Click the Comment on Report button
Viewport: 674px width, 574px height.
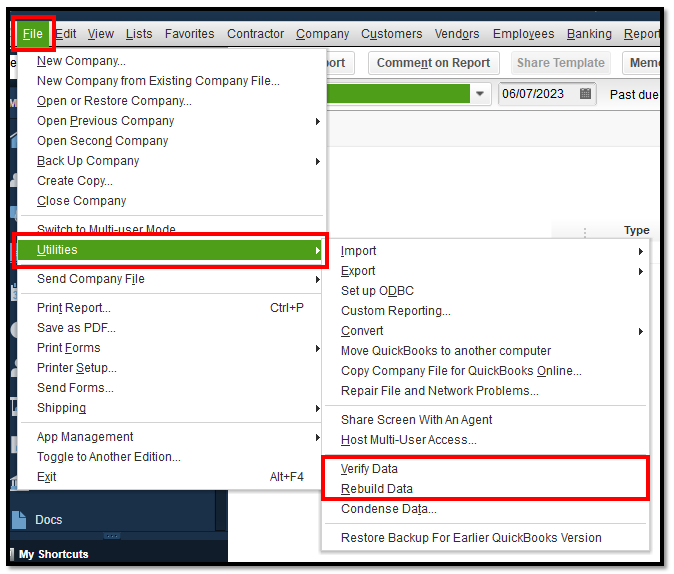pos(433,63)
